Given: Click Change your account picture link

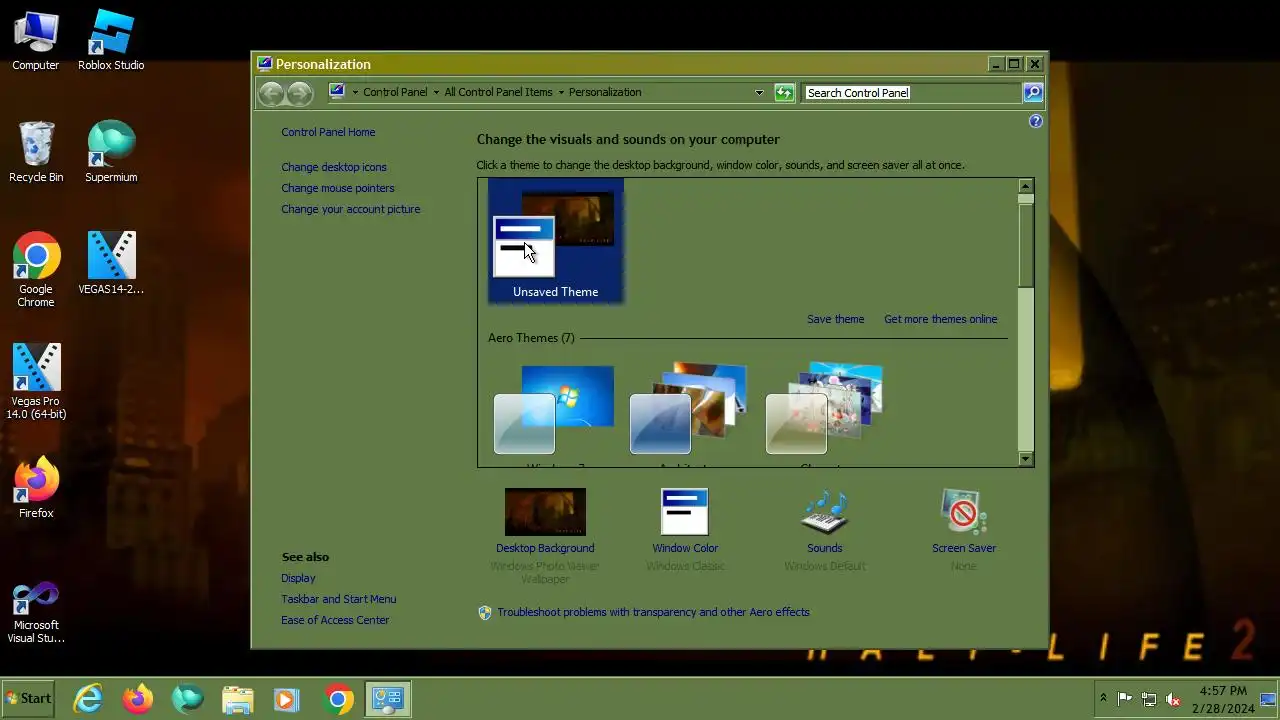Looking at the screenshot, I should click(351, 209).
